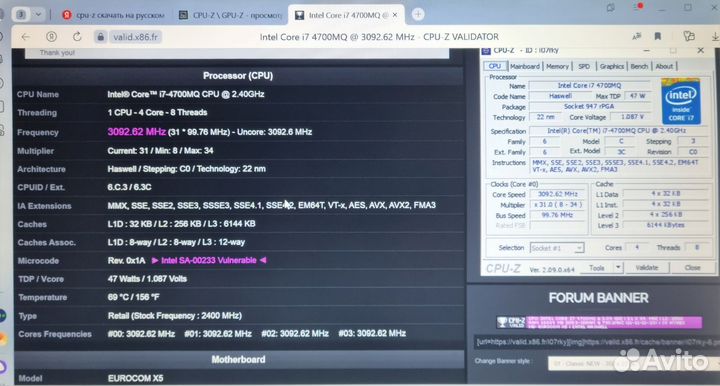Viewport: 720px width, 386px height.
Task: Open the downloads arrow icon
Action: (715, 37)
